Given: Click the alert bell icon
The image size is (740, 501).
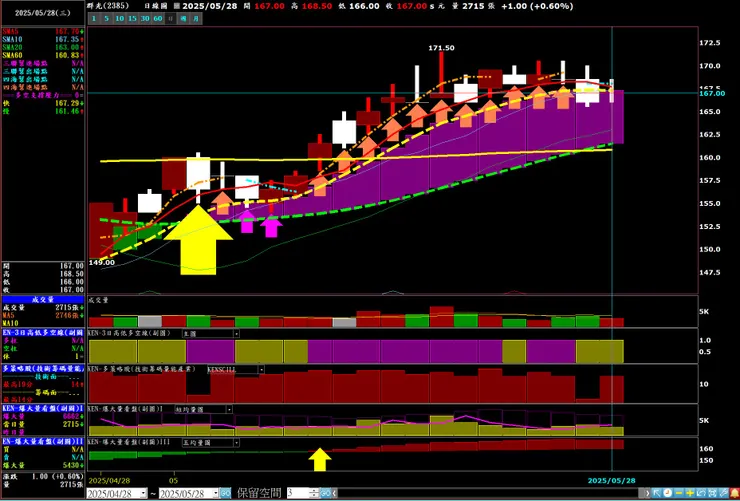Looking at the screenshot, I should [735, 493].
